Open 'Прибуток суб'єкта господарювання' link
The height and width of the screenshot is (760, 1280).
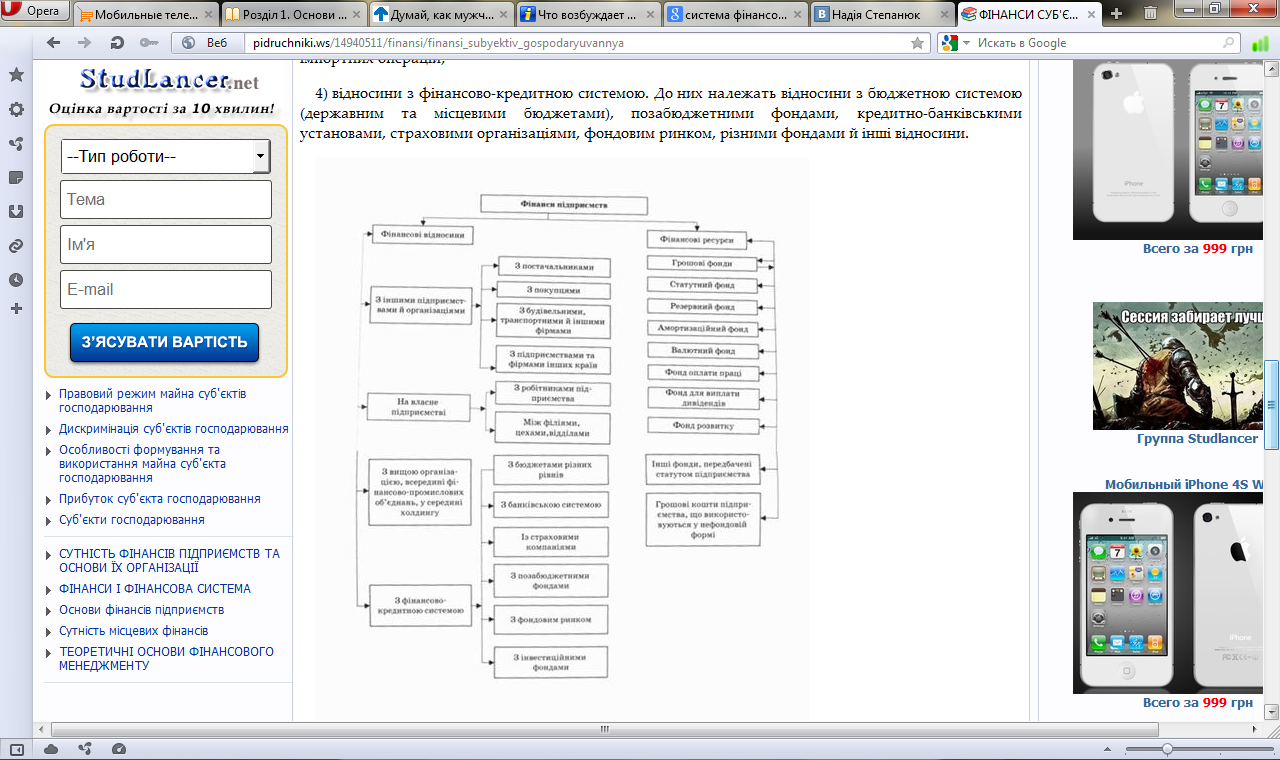coord(160,498)
